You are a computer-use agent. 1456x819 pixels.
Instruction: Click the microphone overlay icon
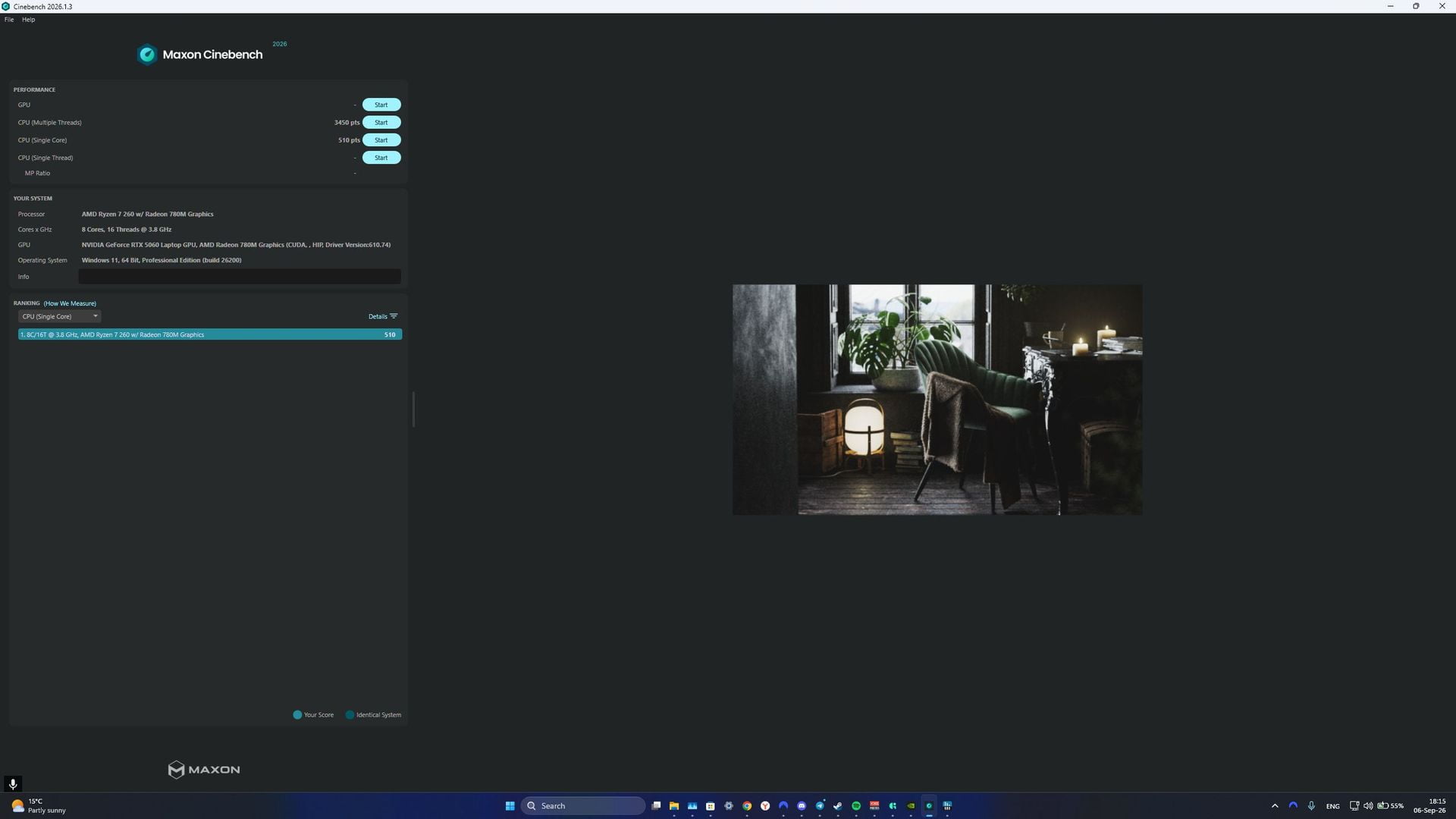tap(12, 784)
